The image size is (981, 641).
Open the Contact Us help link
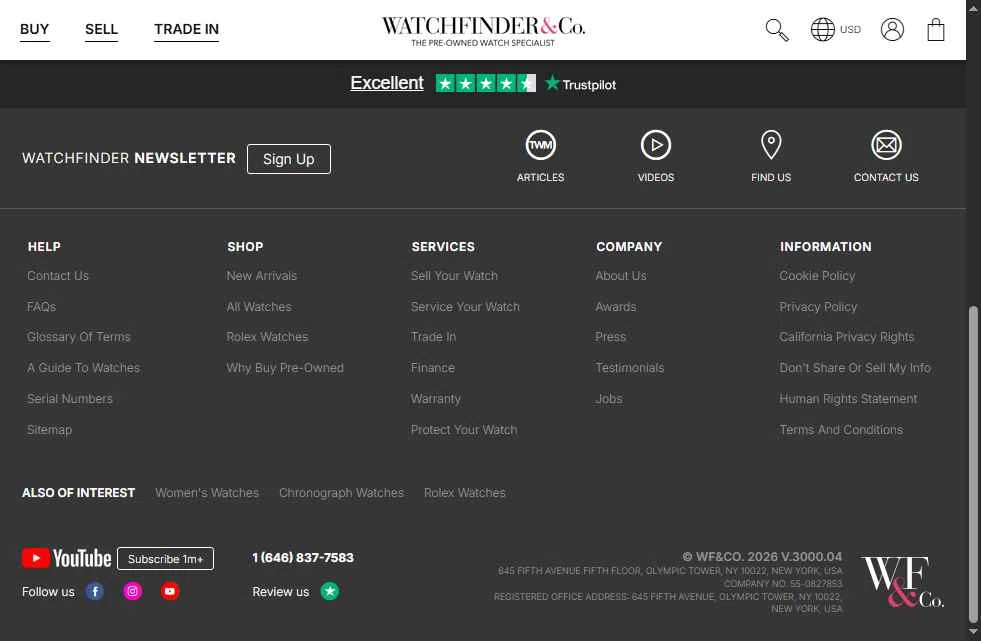tap(58, 276)
